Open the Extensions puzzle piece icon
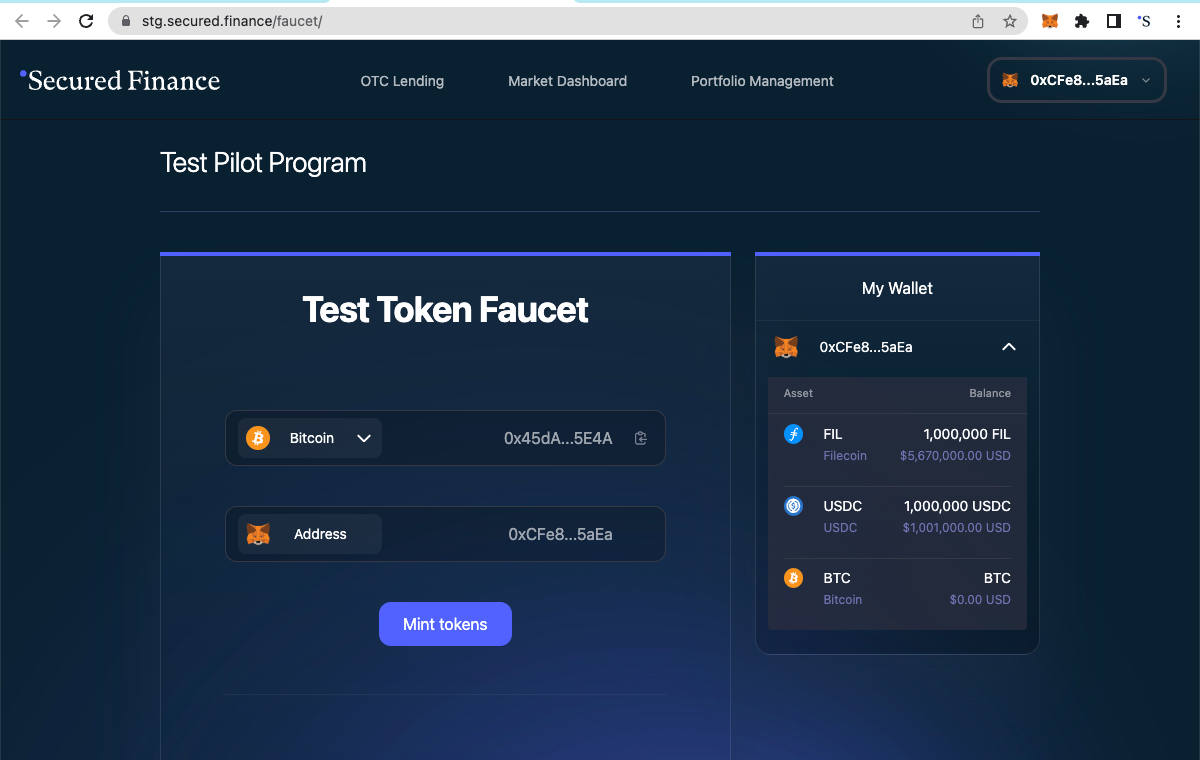 pyautogui.click(x=1081, y=21)
